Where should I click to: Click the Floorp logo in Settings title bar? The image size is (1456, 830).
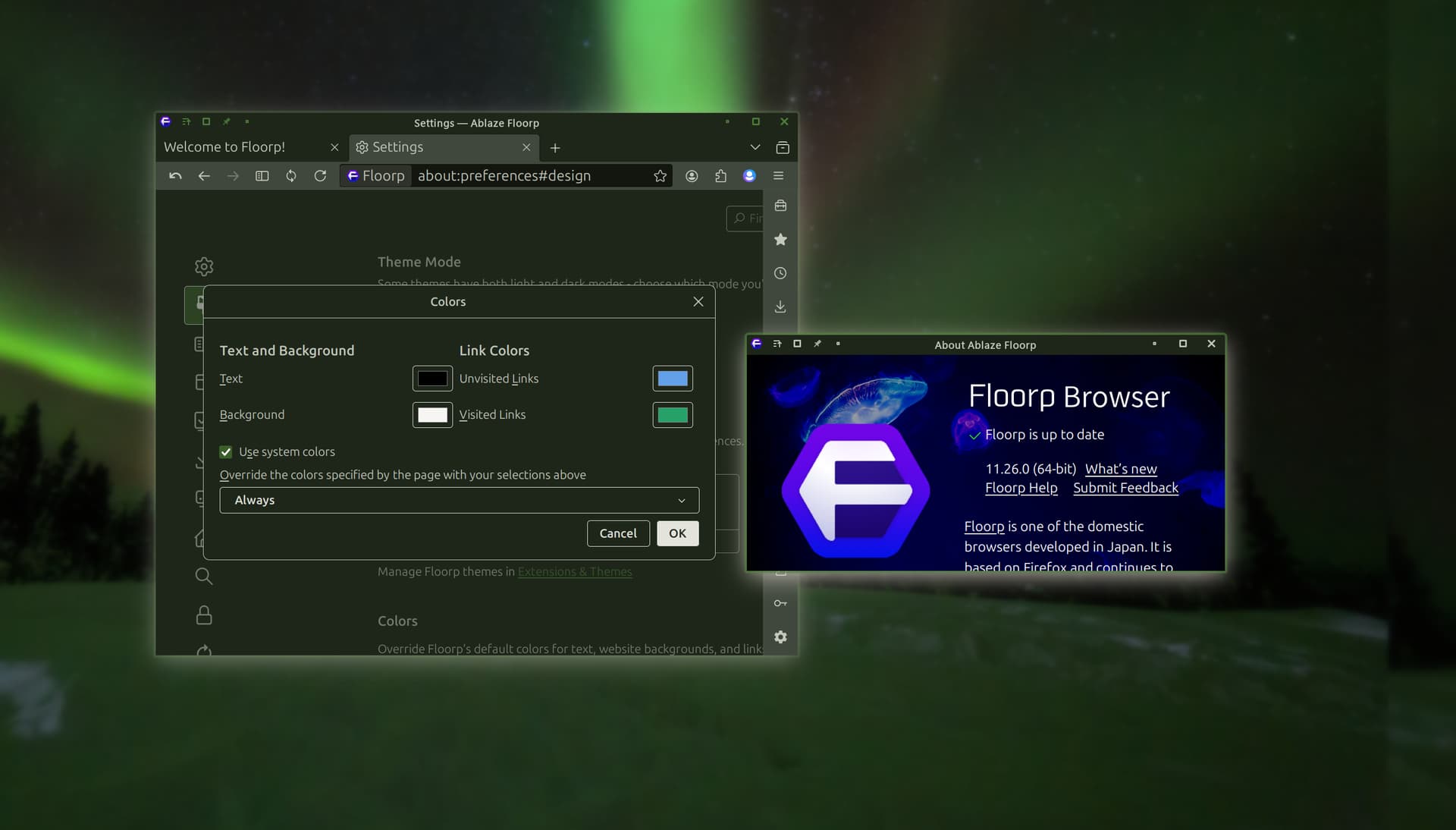pos(166,121)
